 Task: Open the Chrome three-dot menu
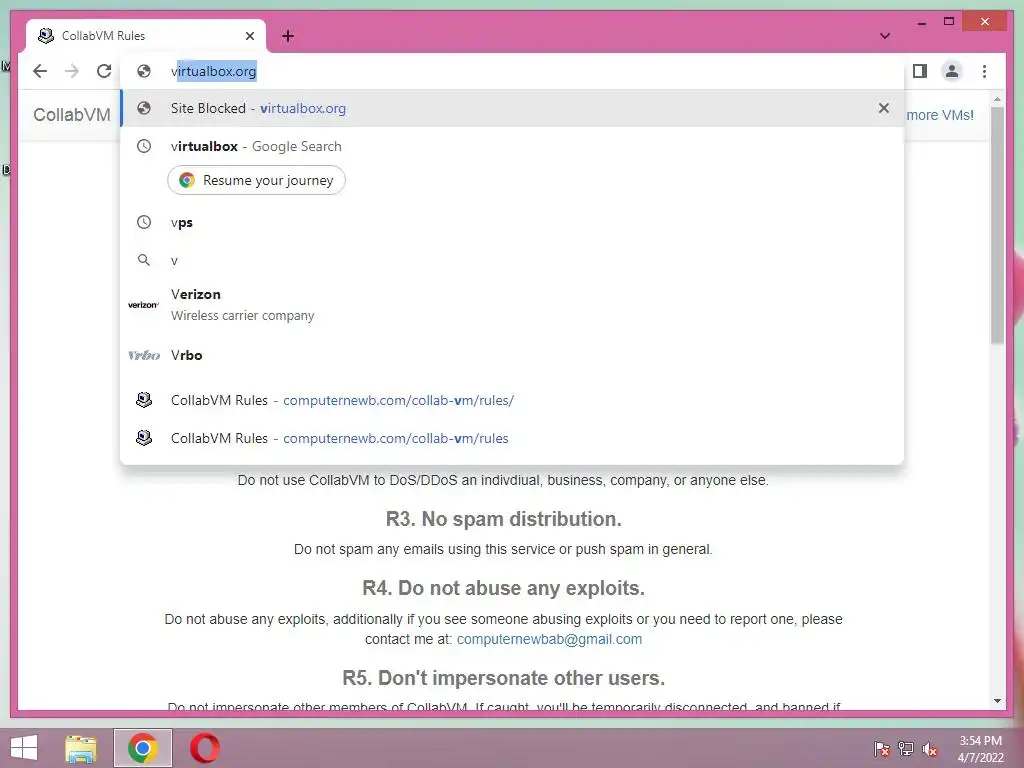[x=984, y=71]
